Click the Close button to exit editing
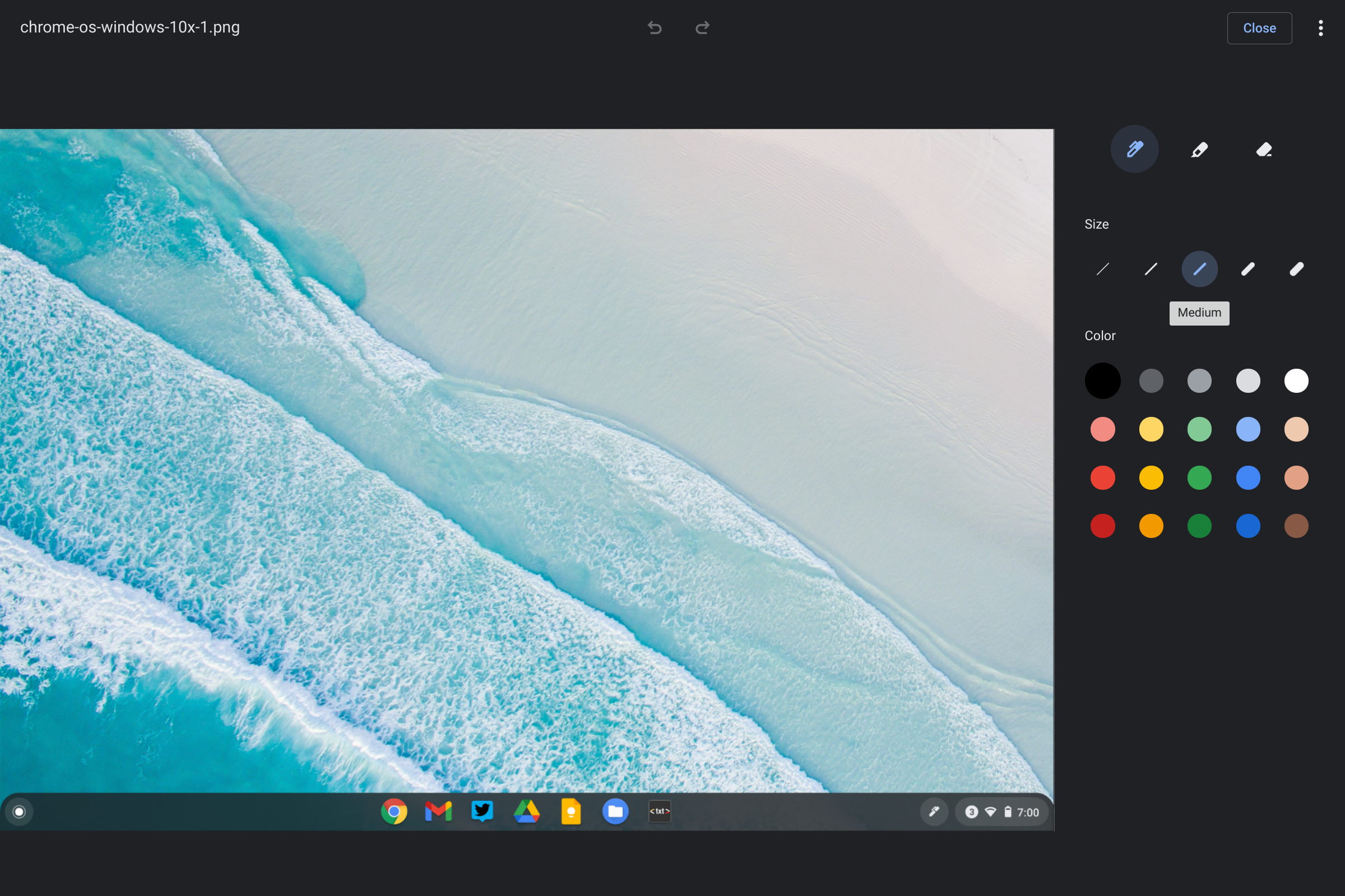 [x=1259, y=27]
